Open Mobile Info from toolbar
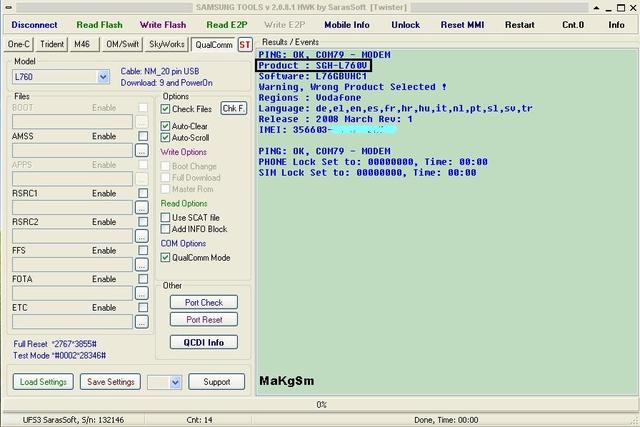 point(347,25)
